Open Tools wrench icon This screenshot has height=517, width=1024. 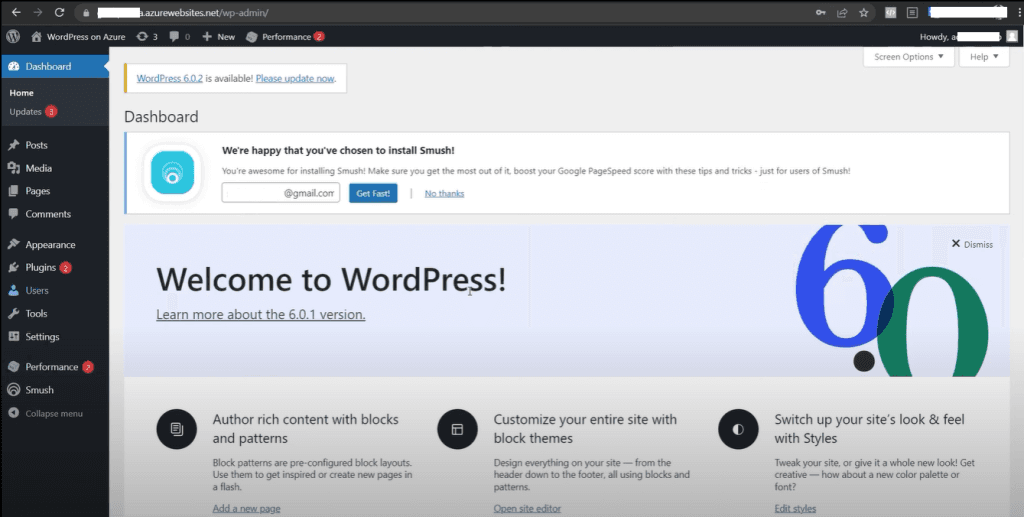(14, 313)
